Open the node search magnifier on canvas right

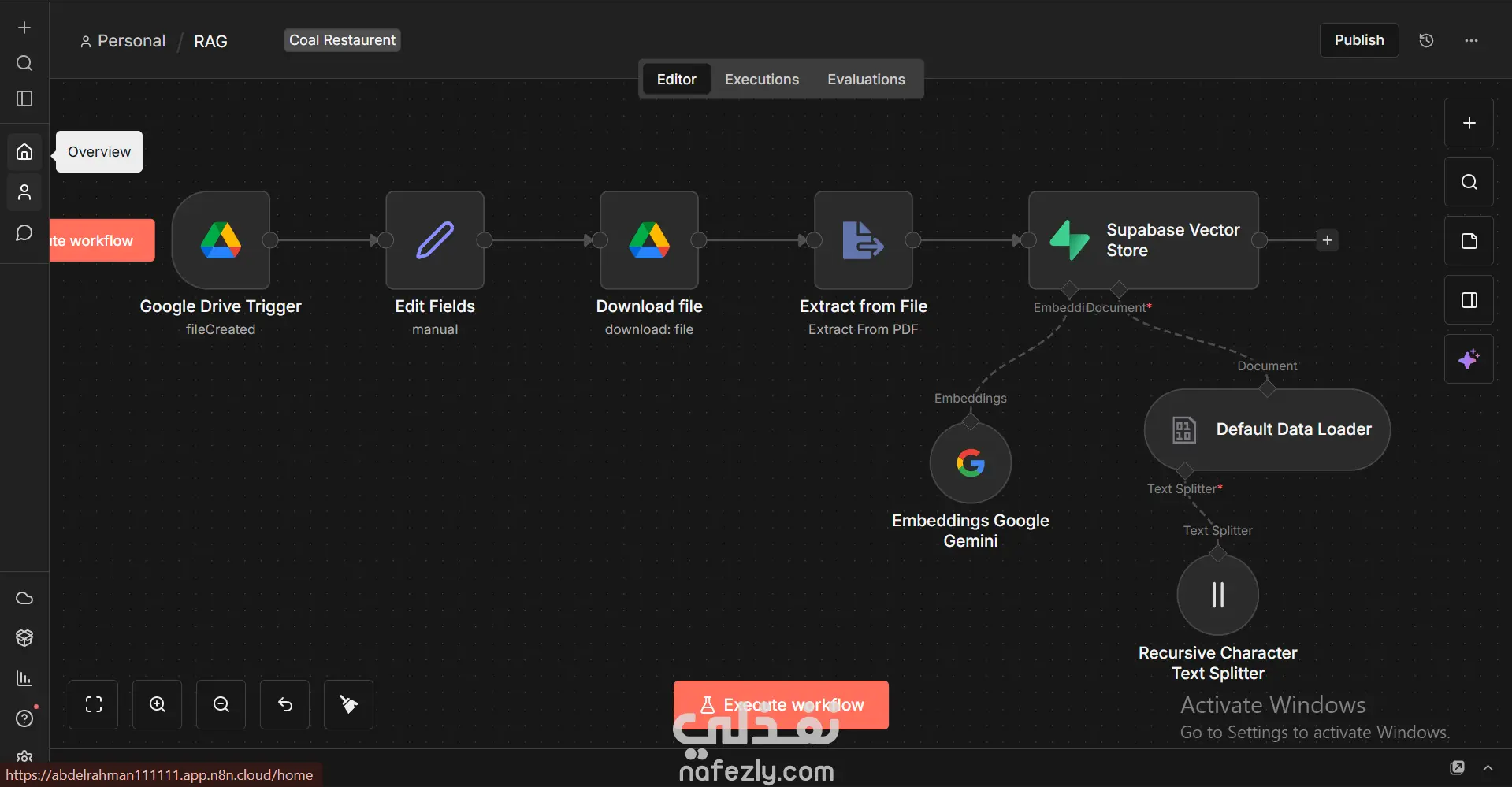coord(1469,182)
